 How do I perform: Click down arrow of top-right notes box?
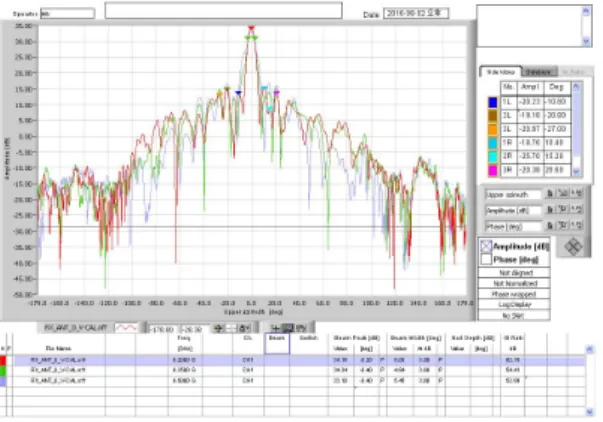pos(586,40)
